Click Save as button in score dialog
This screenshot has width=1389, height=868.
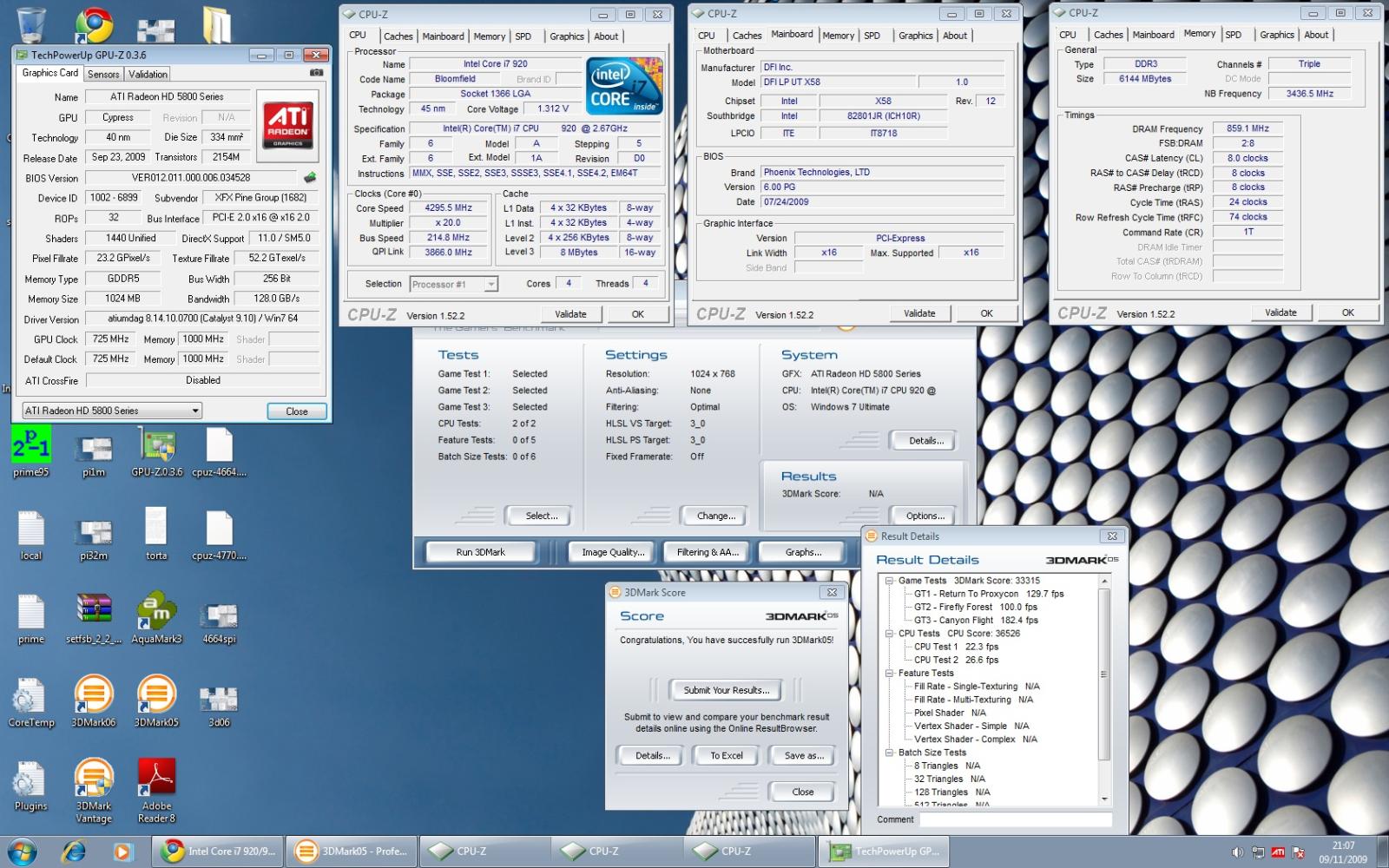click(x=804, y=756)
